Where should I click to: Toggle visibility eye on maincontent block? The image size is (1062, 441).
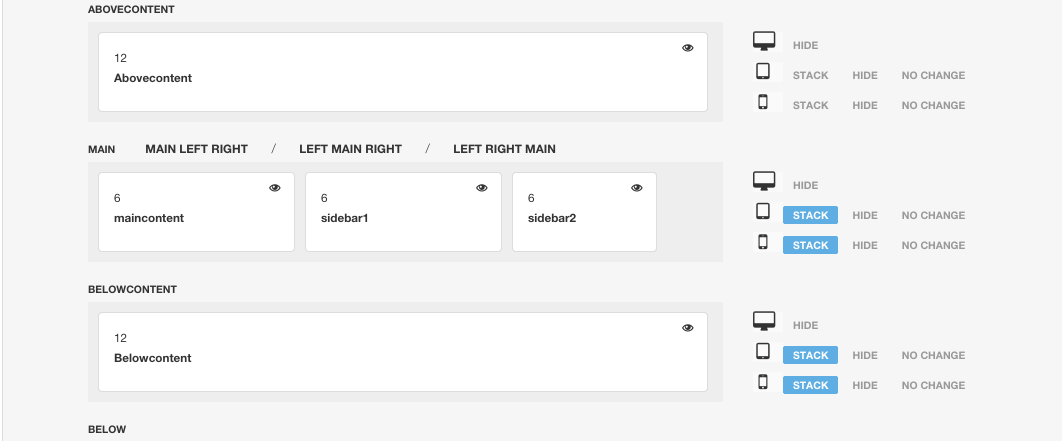pyautogui.click(x=274, y=188)
